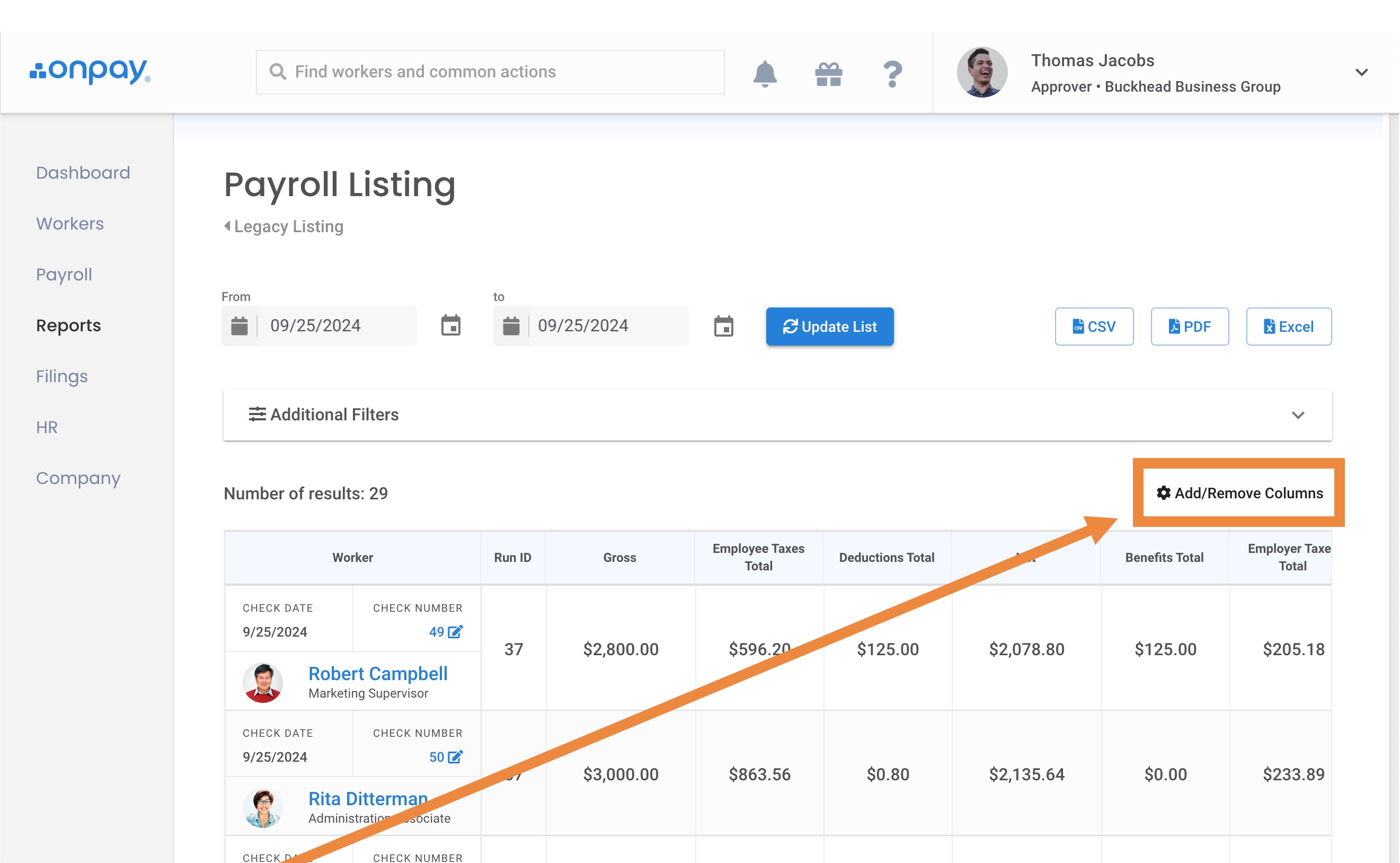Click the $2,078.80 net amount cell
This screenshot has width=1400, height=863.
[1027, 649]
